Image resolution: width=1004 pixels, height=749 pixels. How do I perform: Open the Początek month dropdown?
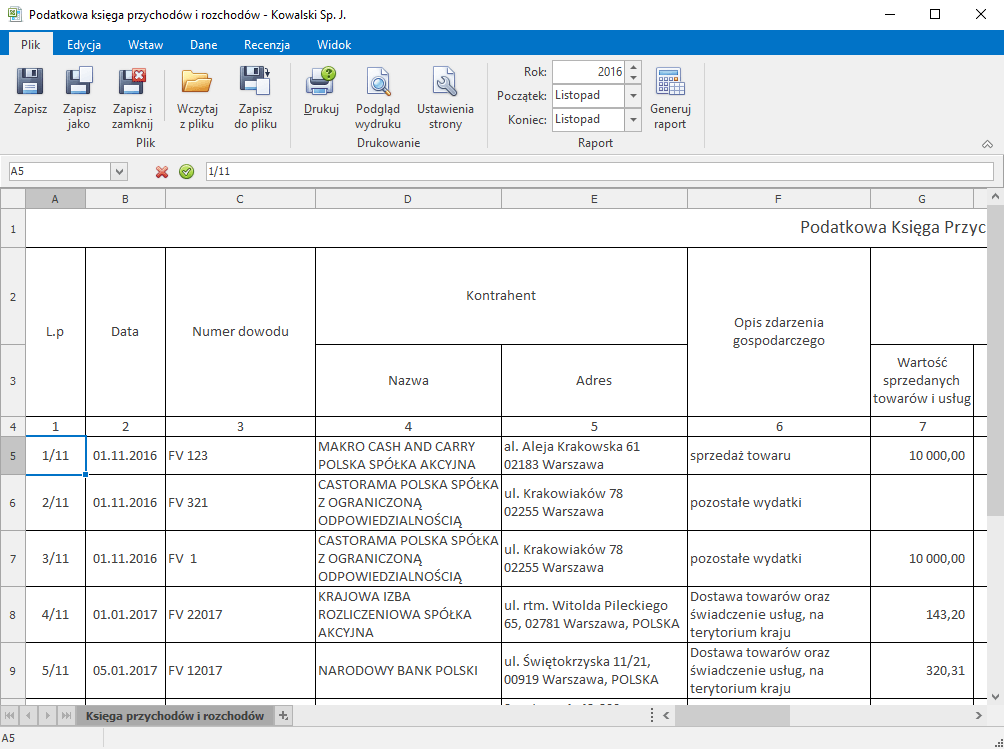tap(633, 97)
